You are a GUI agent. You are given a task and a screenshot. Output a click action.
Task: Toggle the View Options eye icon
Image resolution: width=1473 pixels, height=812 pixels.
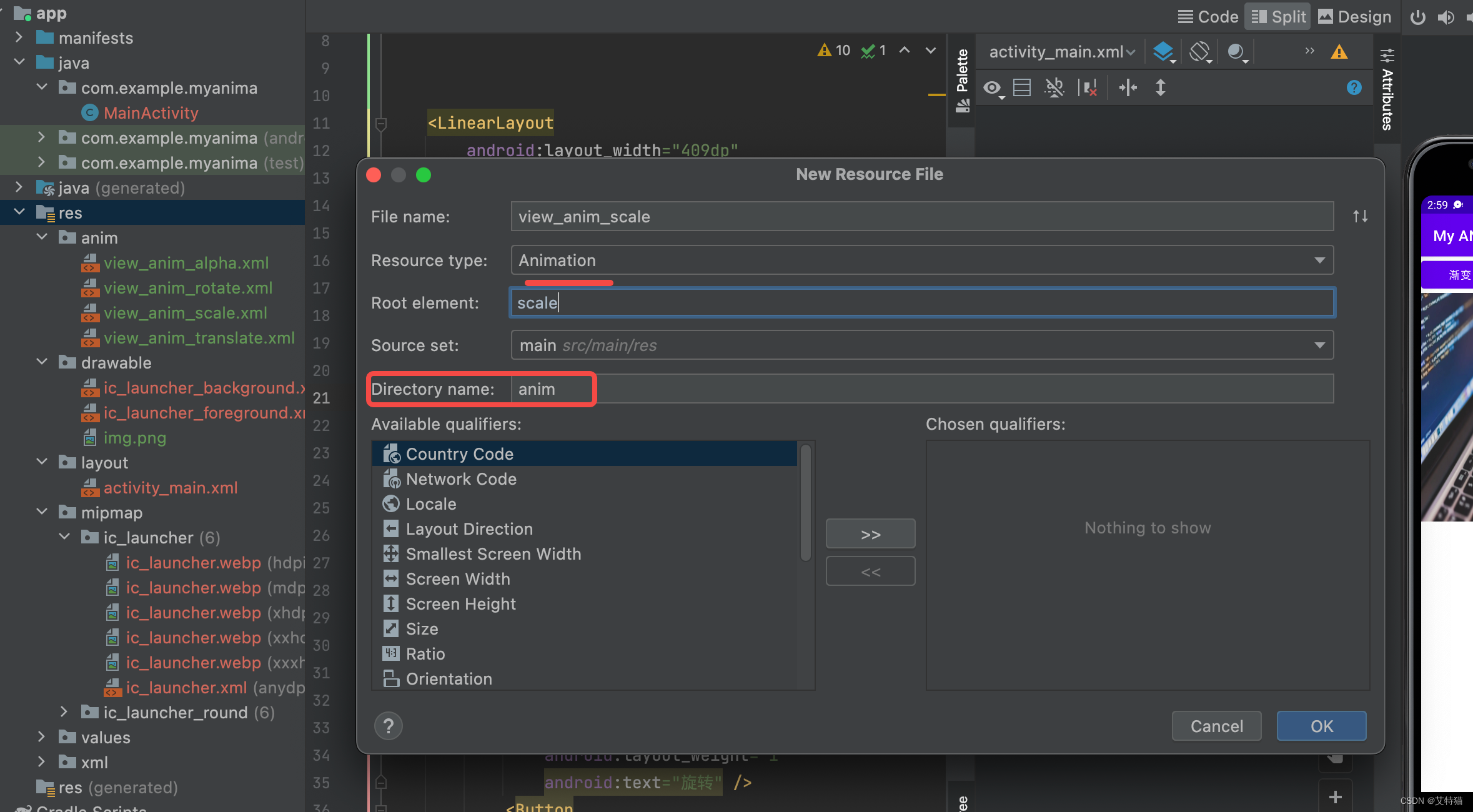[992, 88]
